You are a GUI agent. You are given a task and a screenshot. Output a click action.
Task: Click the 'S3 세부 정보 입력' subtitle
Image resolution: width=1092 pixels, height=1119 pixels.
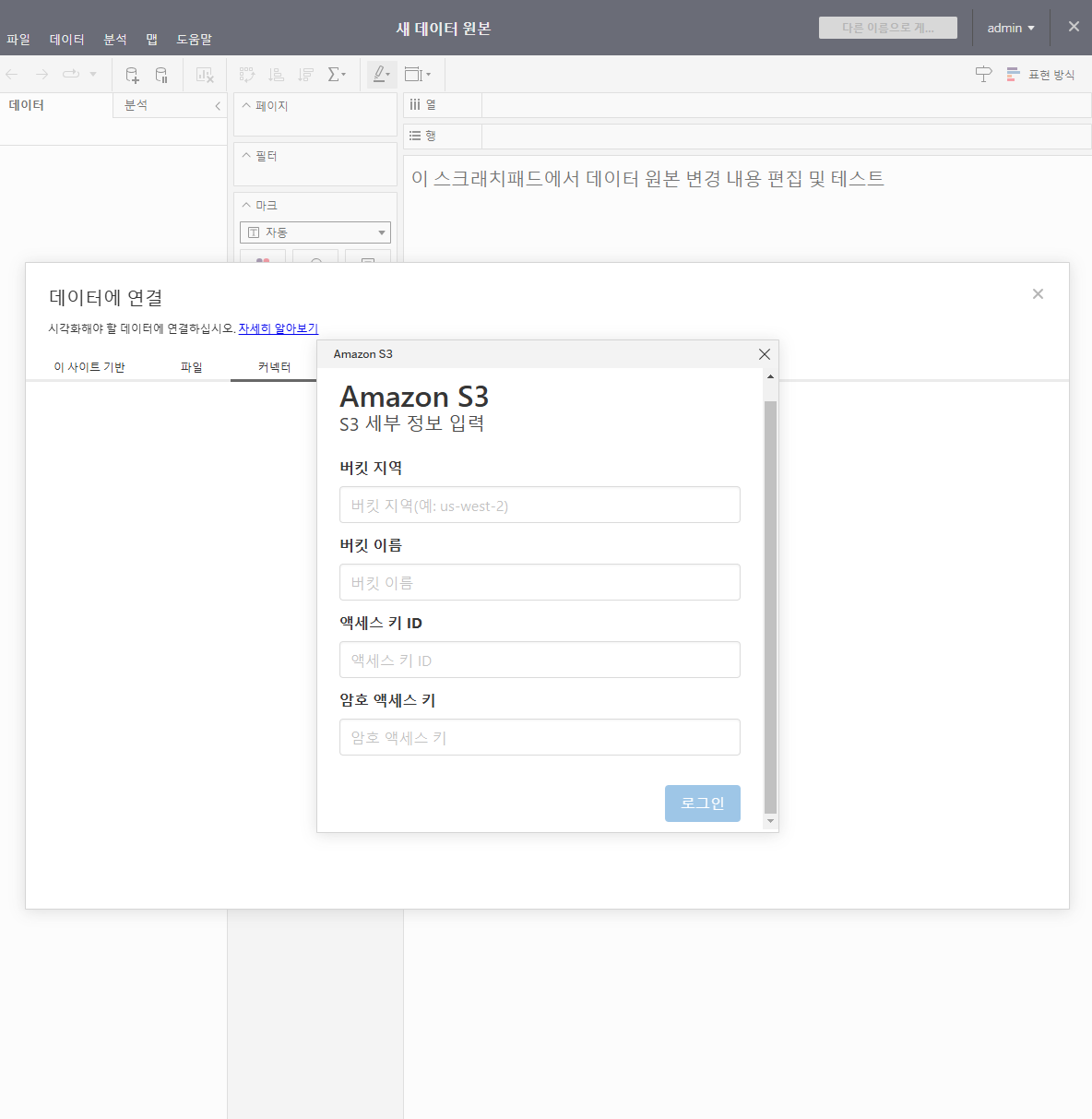412,423
